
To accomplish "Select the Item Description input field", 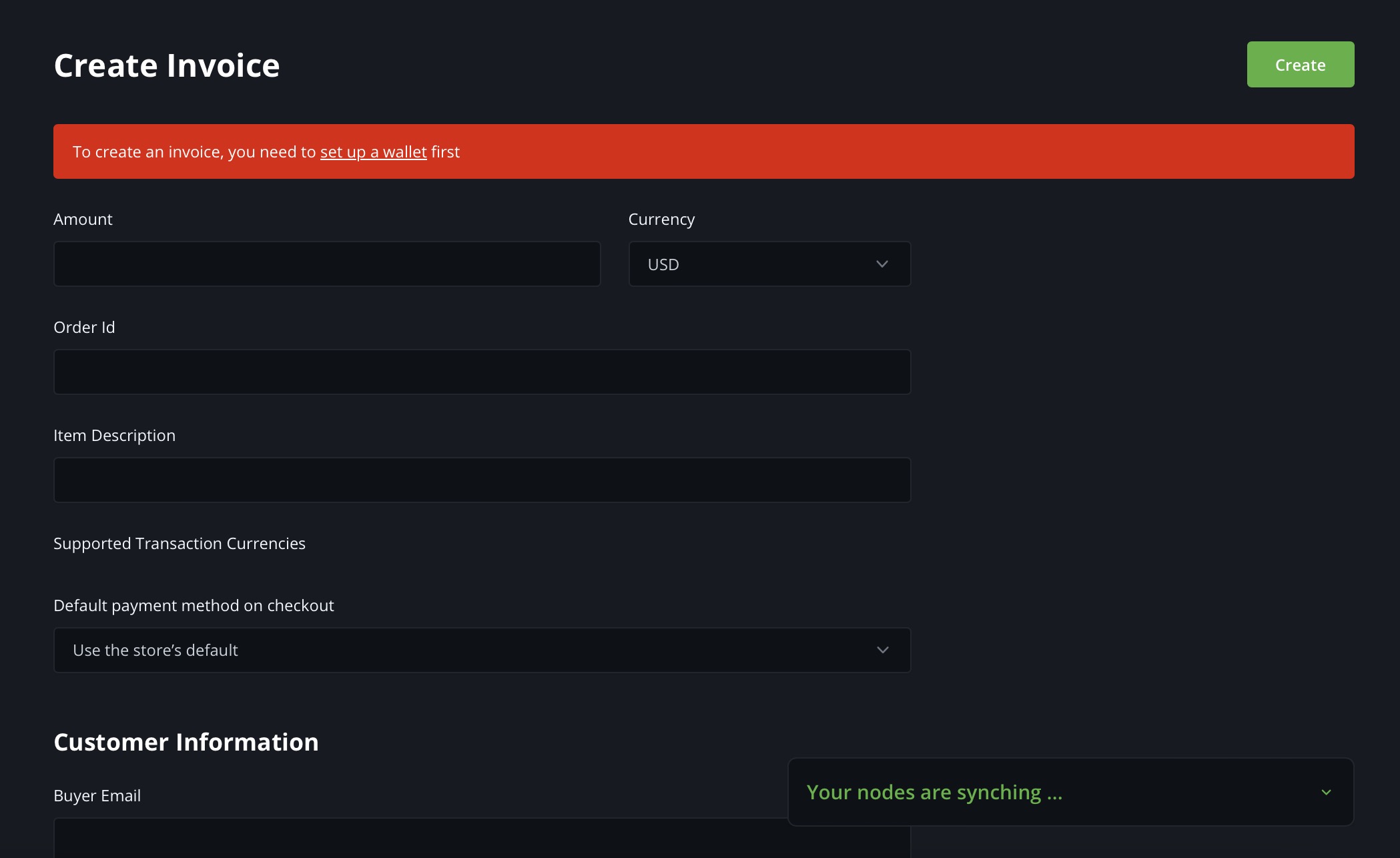I will (x=482, y=480).
